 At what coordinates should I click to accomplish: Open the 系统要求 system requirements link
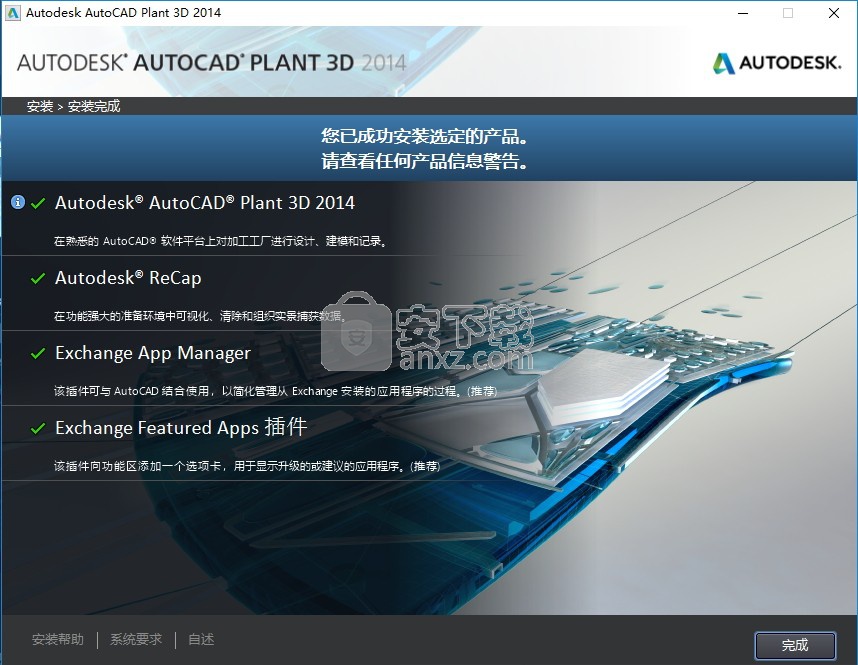coord(136,639)
